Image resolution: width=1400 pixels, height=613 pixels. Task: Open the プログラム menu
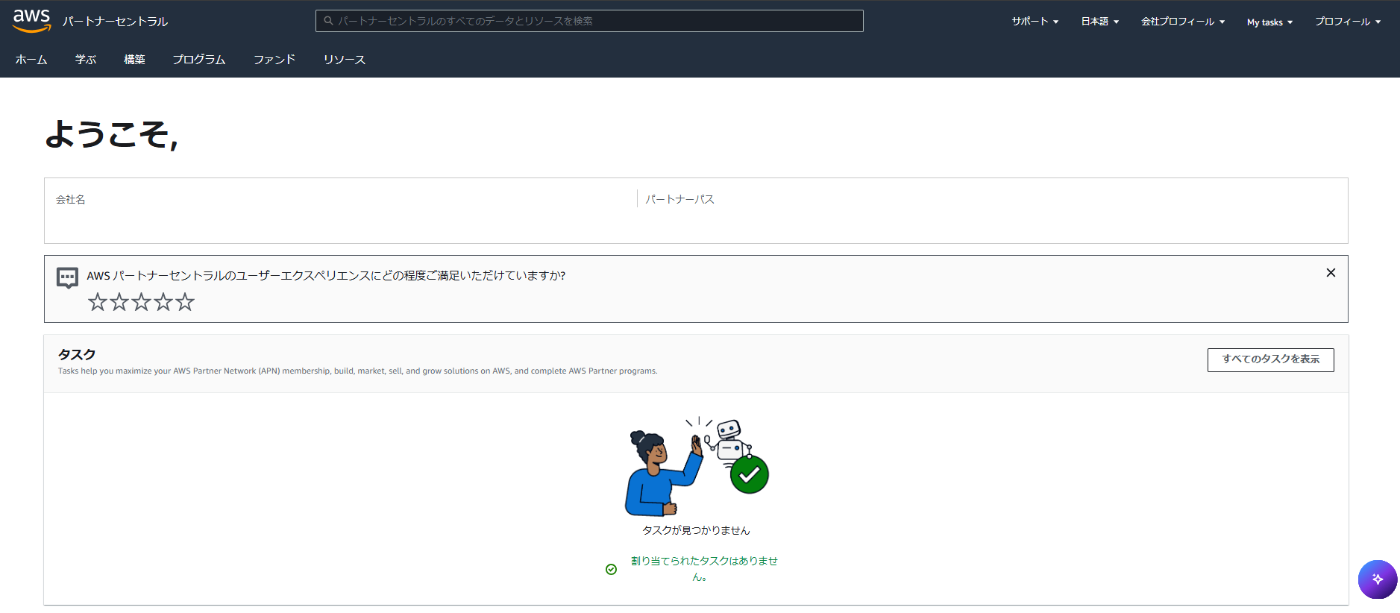point(199,60)
